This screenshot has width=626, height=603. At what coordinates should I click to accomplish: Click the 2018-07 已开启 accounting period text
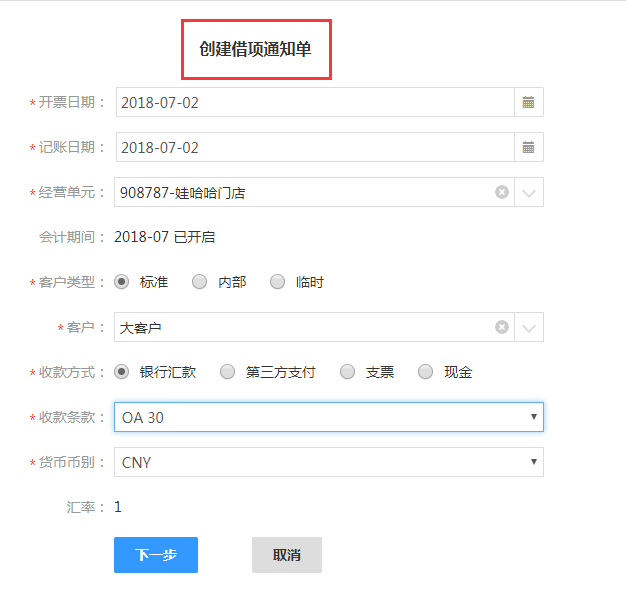pyautogui.click(x=164, y=237)
